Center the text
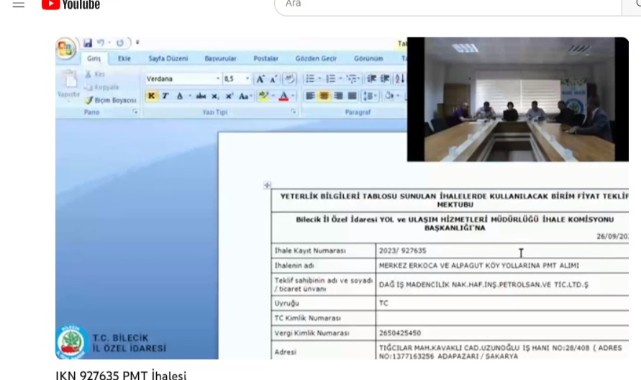This screenshot has height=380, width=641. (324, 96)
